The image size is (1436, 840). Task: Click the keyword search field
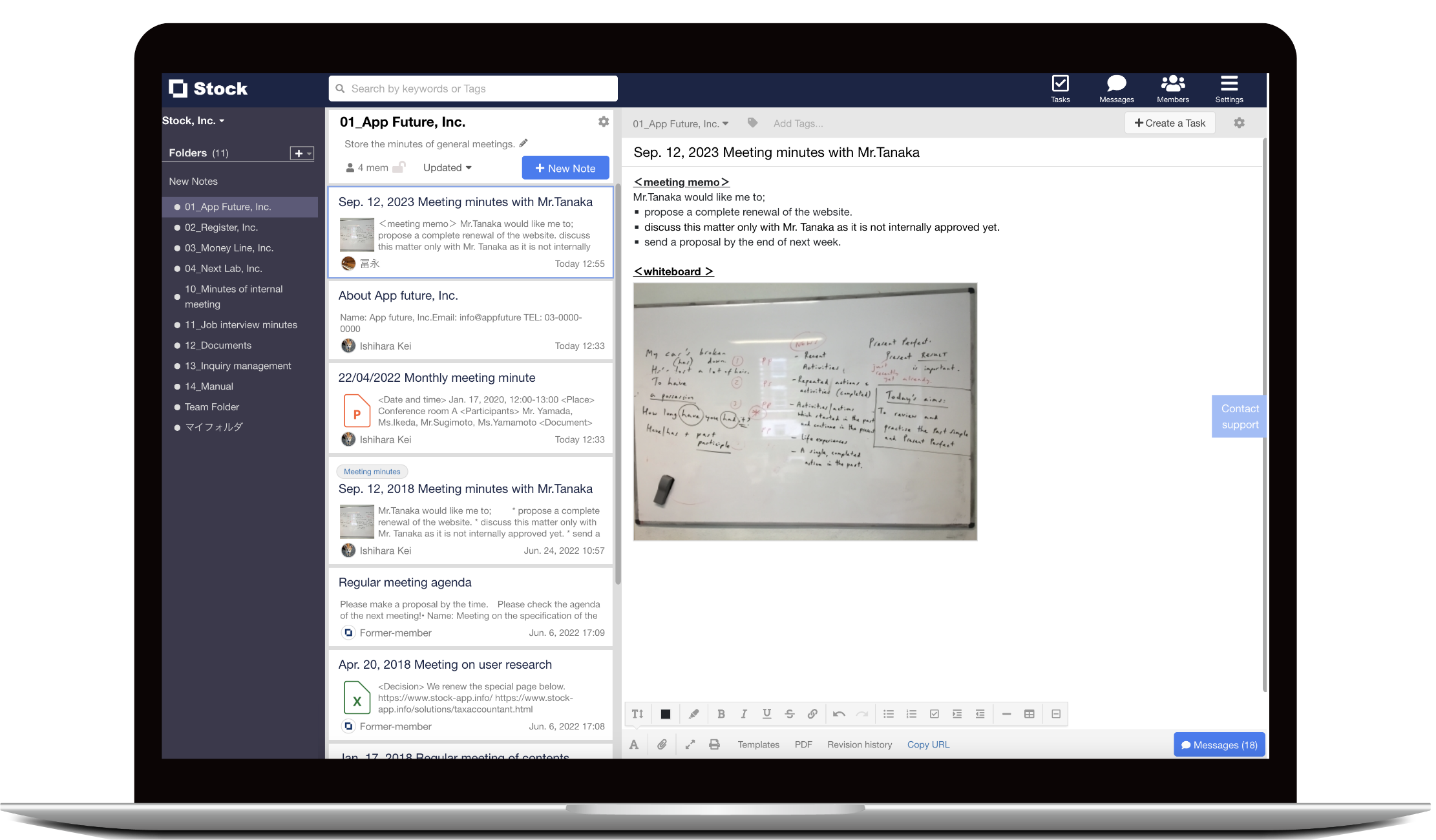(x=473, y=89)
